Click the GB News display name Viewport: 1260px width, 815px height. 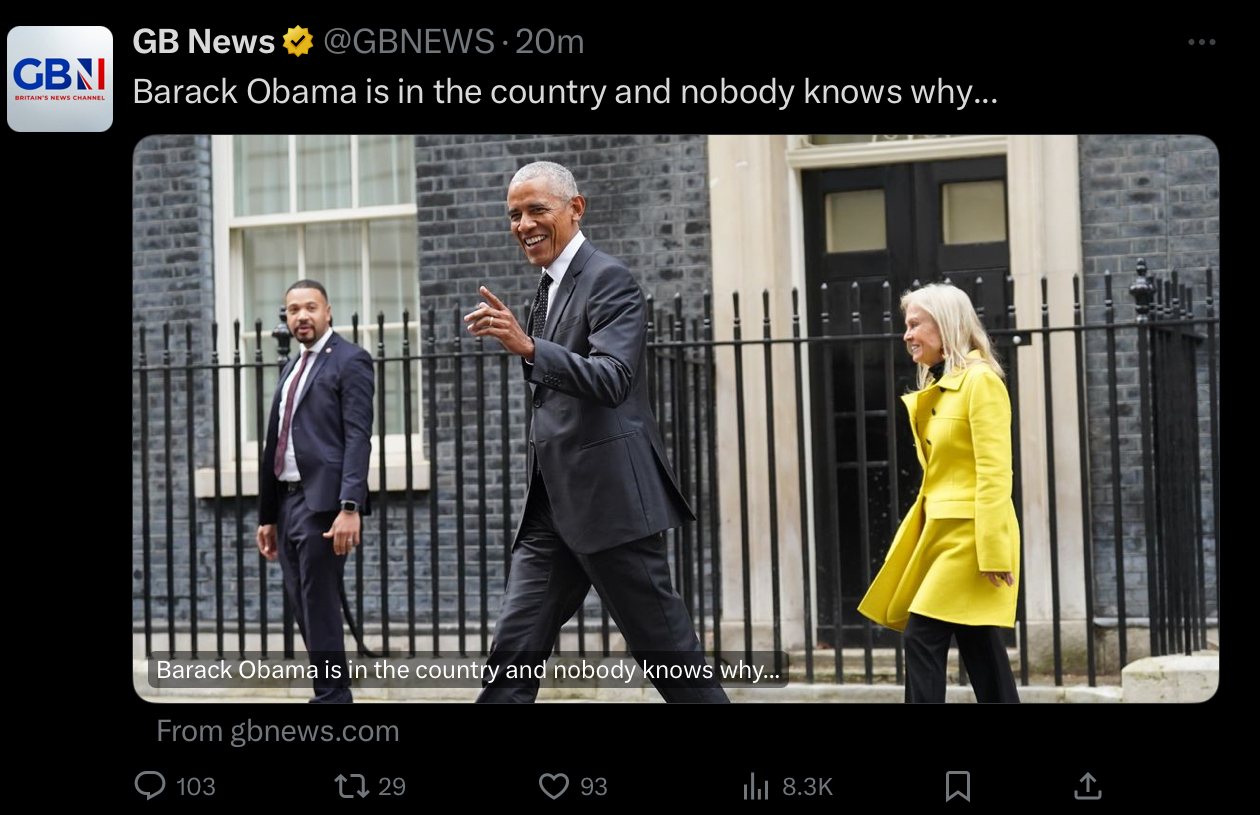204,41
